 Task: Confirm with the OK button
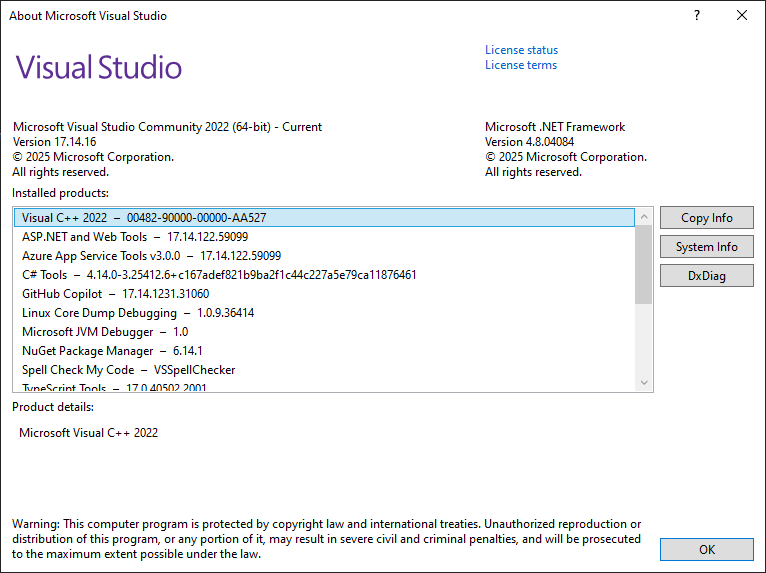coord(706,550)
